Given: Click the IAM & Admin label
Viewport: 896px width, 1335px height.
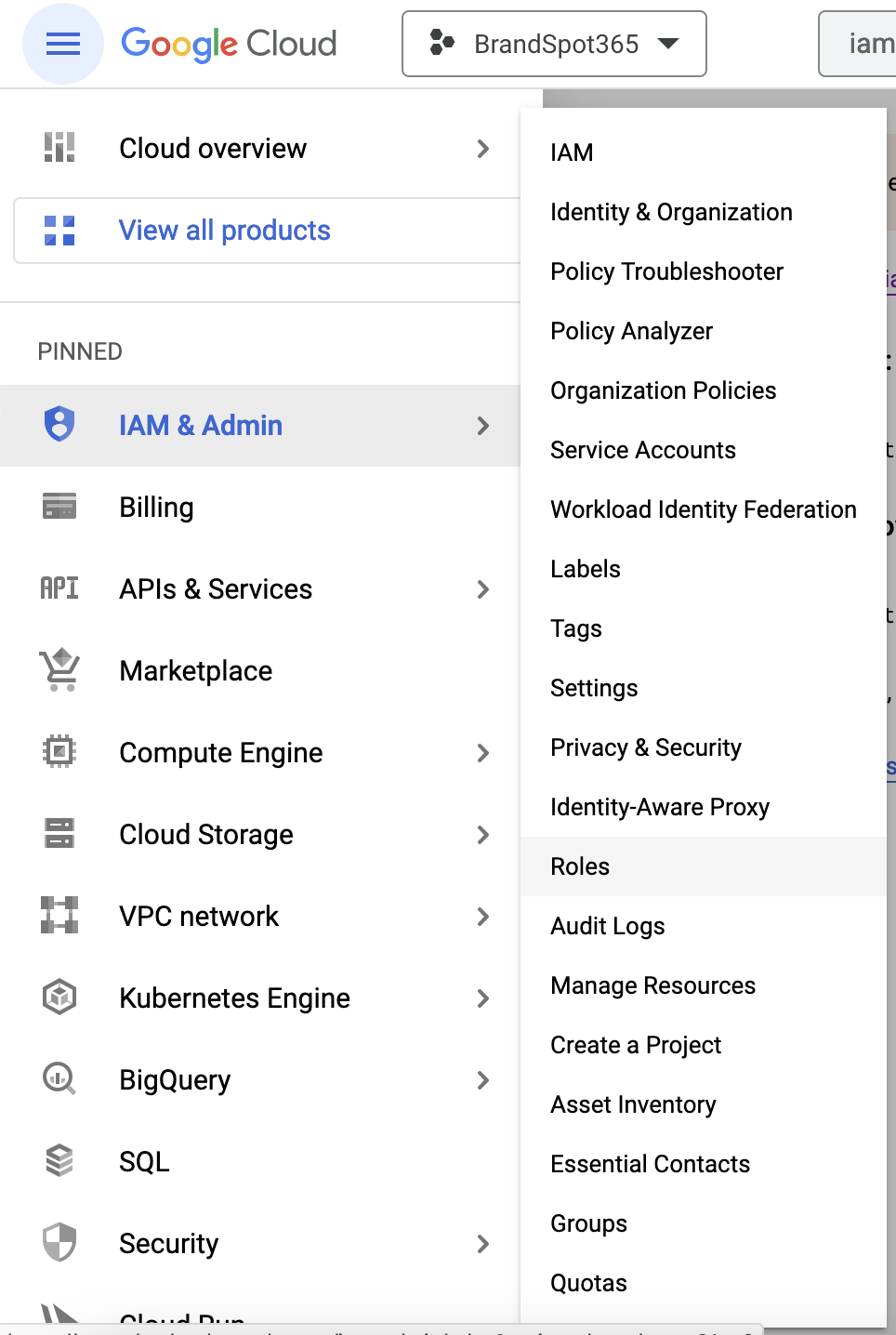Looking at the screenshot, I should click(x=201, y=426).
